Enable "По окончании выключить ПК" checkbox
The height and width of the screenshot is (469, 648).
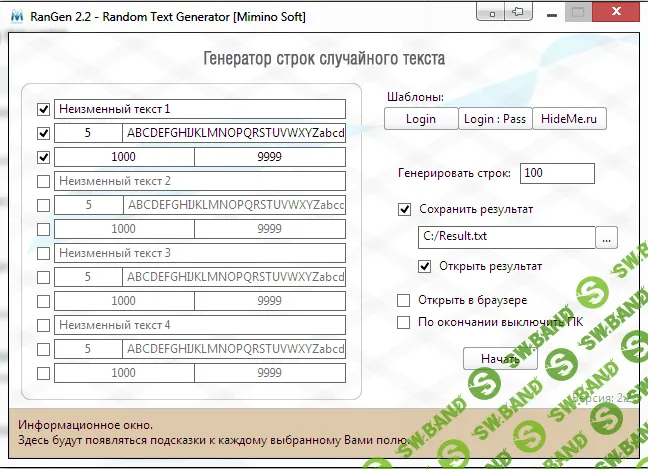(403, 322)
